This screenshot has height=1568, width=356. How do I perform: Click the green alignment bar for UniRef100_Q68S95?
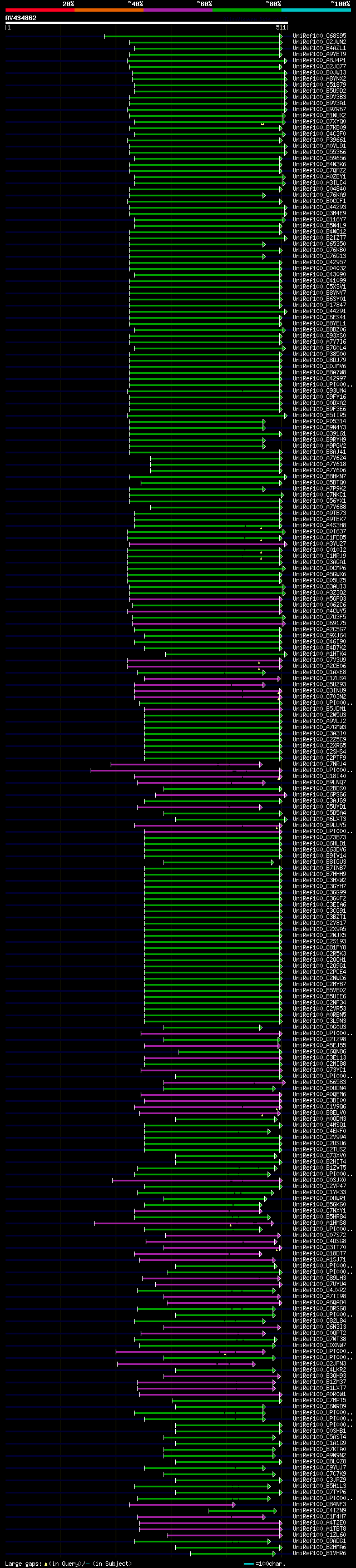coord(193,36)
